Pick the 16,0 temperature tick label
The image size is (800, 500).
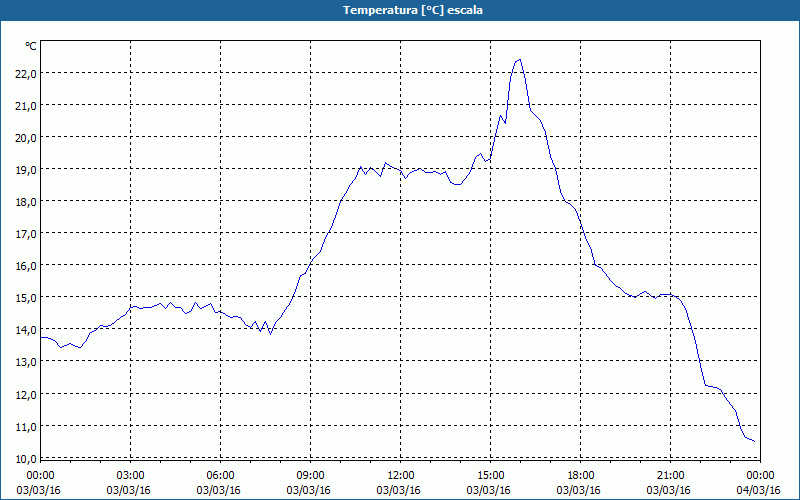point(27,266)
